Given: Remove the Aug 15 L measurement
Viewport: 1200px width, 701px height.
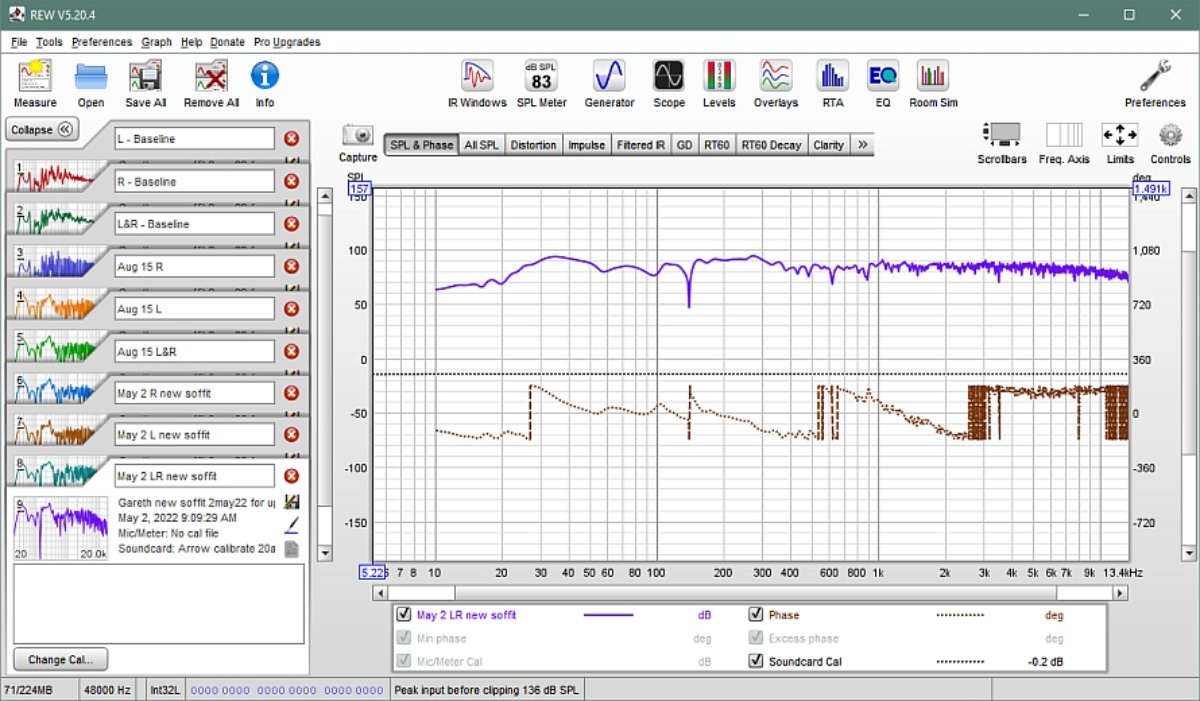Looking at the screenshot, I should click(x=291, y=309).
